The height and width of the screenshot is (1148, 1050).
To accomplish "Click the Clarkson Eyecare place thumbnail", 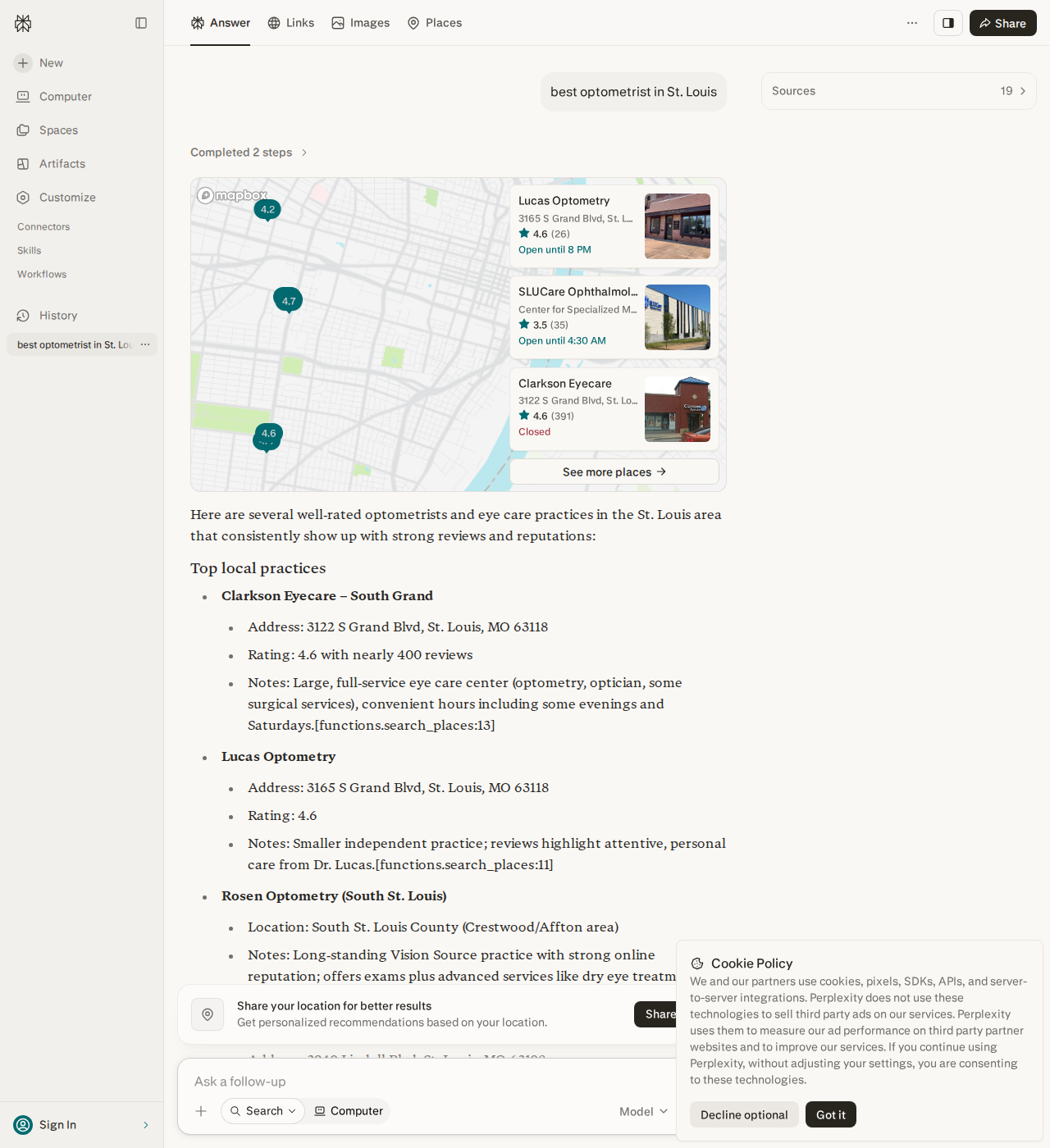I will point(678,409).
